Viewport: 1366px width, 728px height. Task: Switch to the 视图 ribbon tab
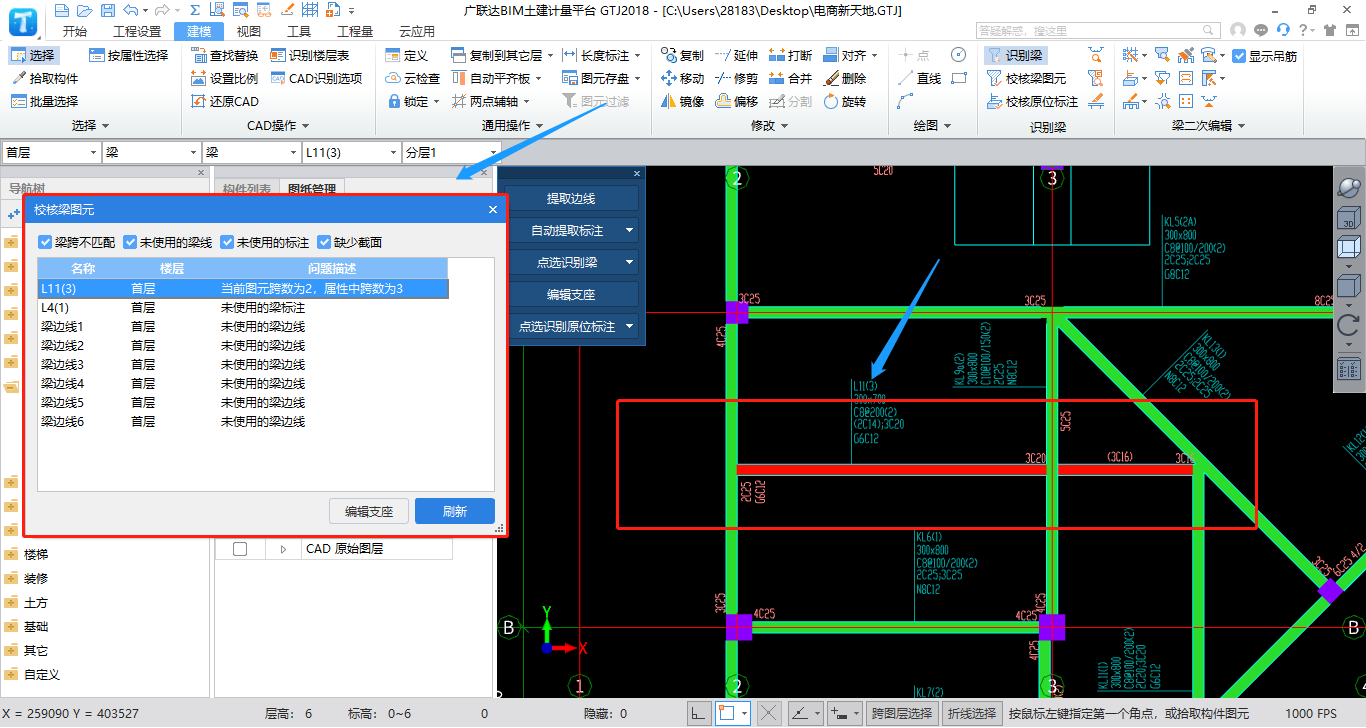click(x=248, y=31)
